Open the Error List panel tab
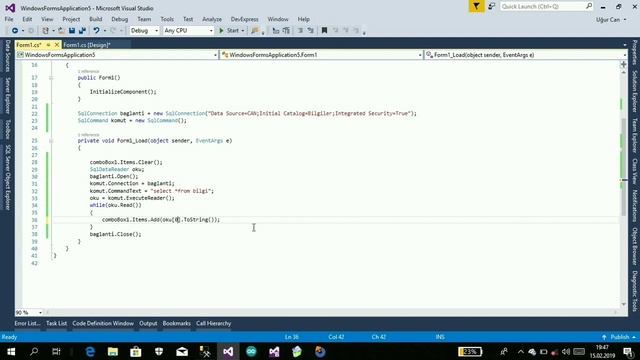 (27, 323)
